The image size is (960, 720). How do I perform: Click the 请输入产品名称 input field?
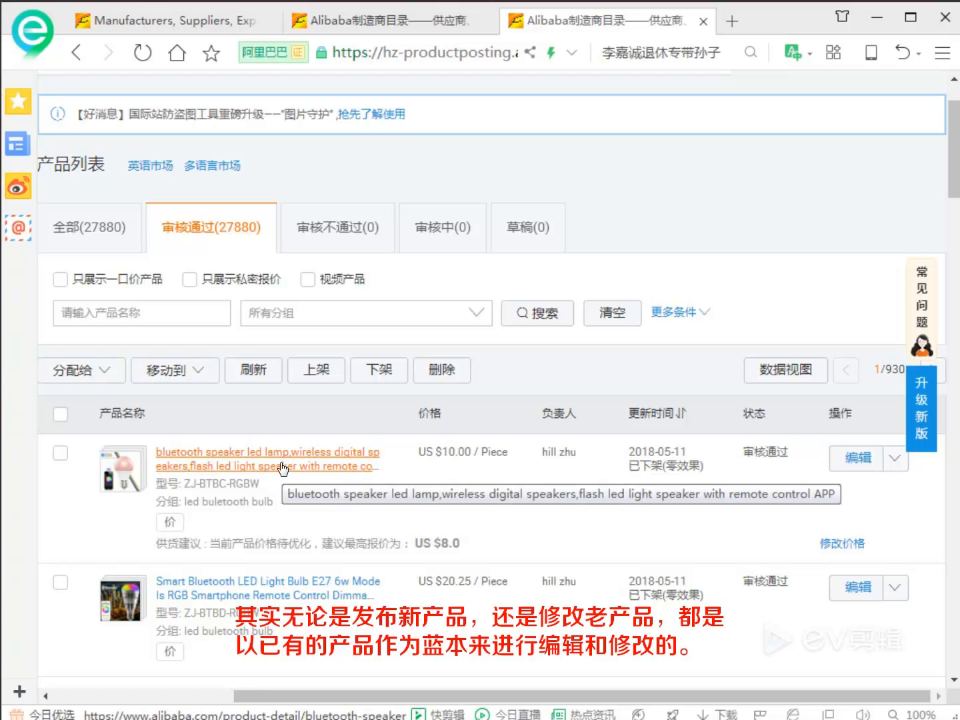(x=141, y=313)
